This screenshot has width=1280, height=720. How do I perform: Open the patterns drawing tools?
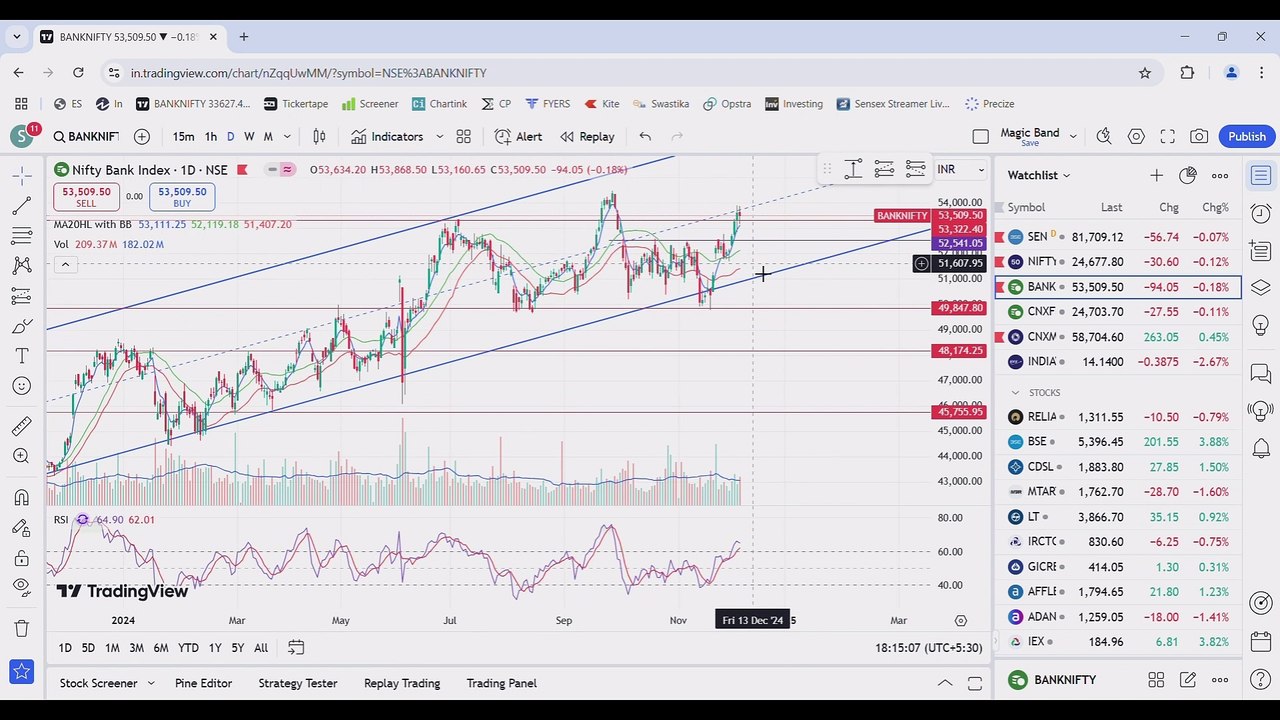[21, 266]
